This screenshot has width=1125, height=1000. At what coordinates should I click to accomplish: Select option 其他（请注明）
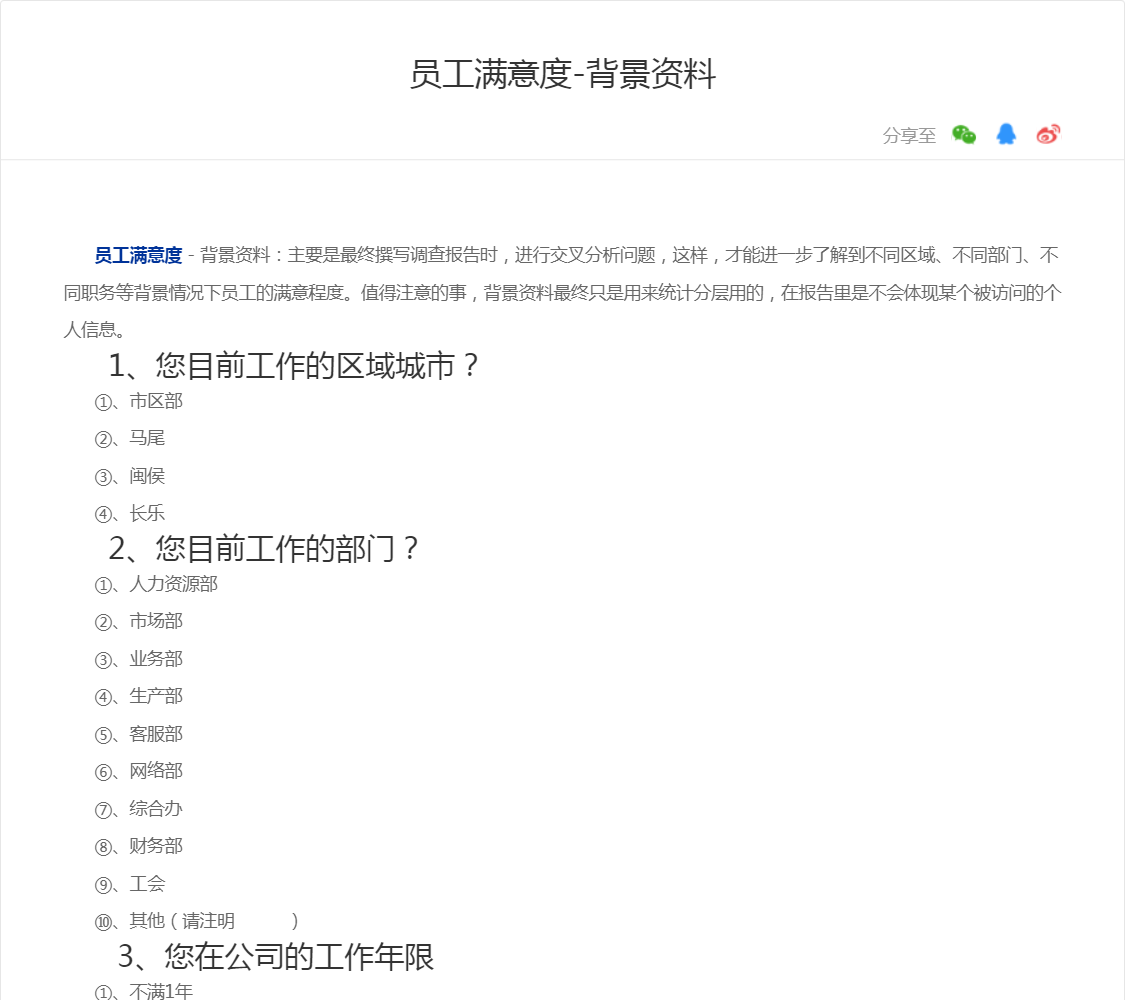click(197, 921)
